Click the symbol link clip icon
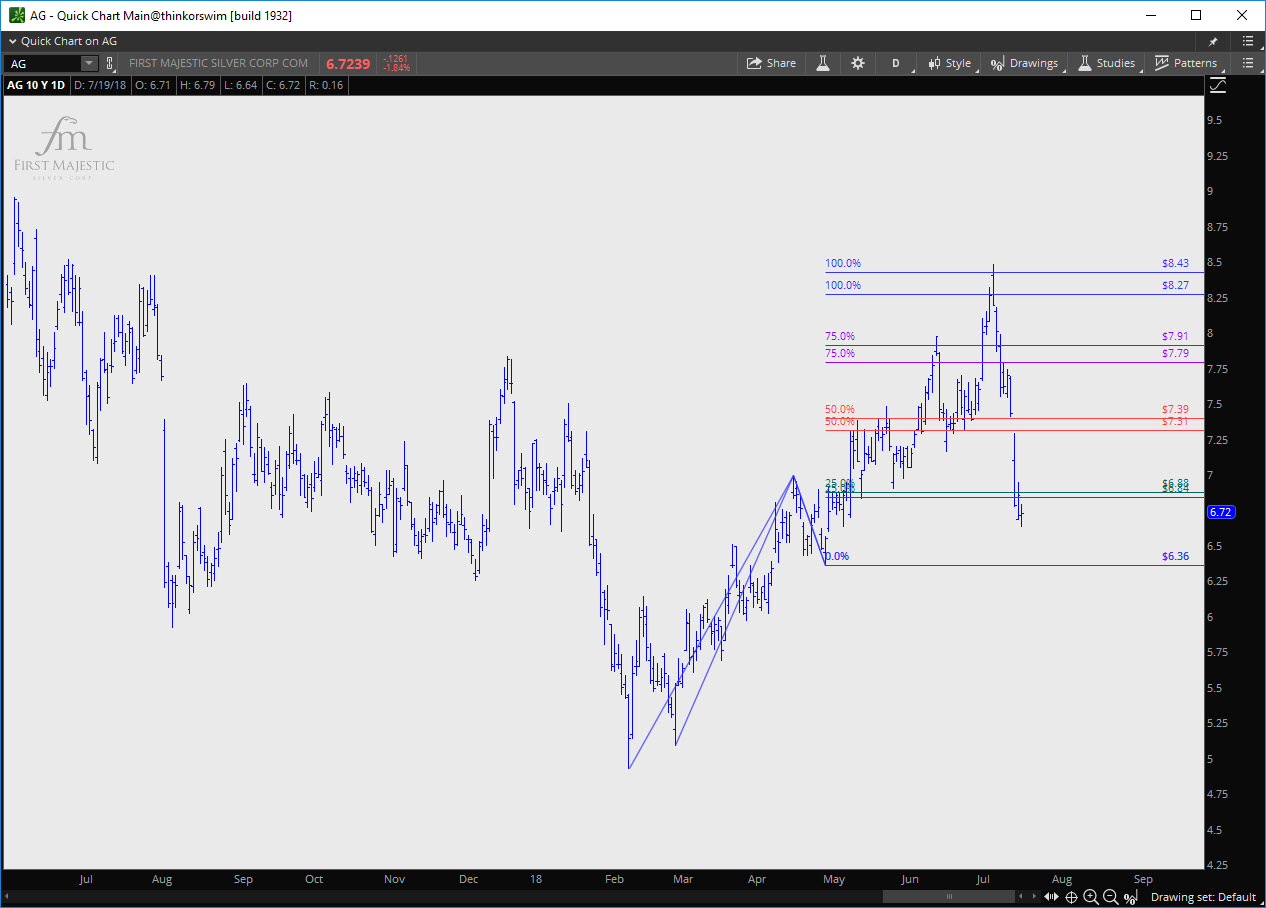Viewport: 1266px width, 908px height. (x=111, y=63)
